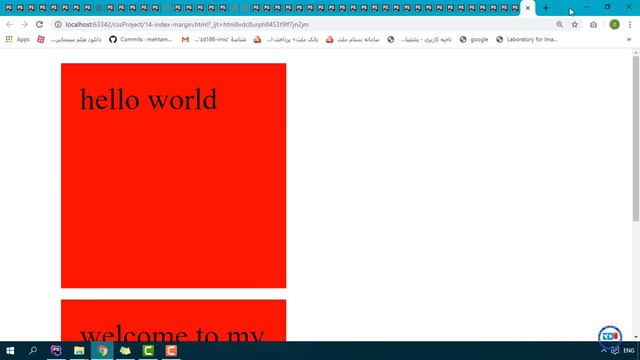Image resolution: width=640 pixels, height=360 pixels.
Task: View site information icon in address bar
Action: coord(58,24)
